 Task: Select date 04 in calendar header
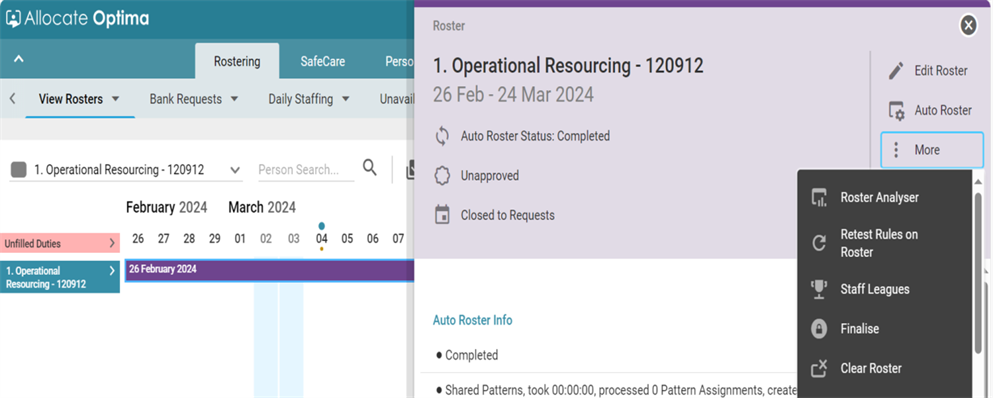322,239
